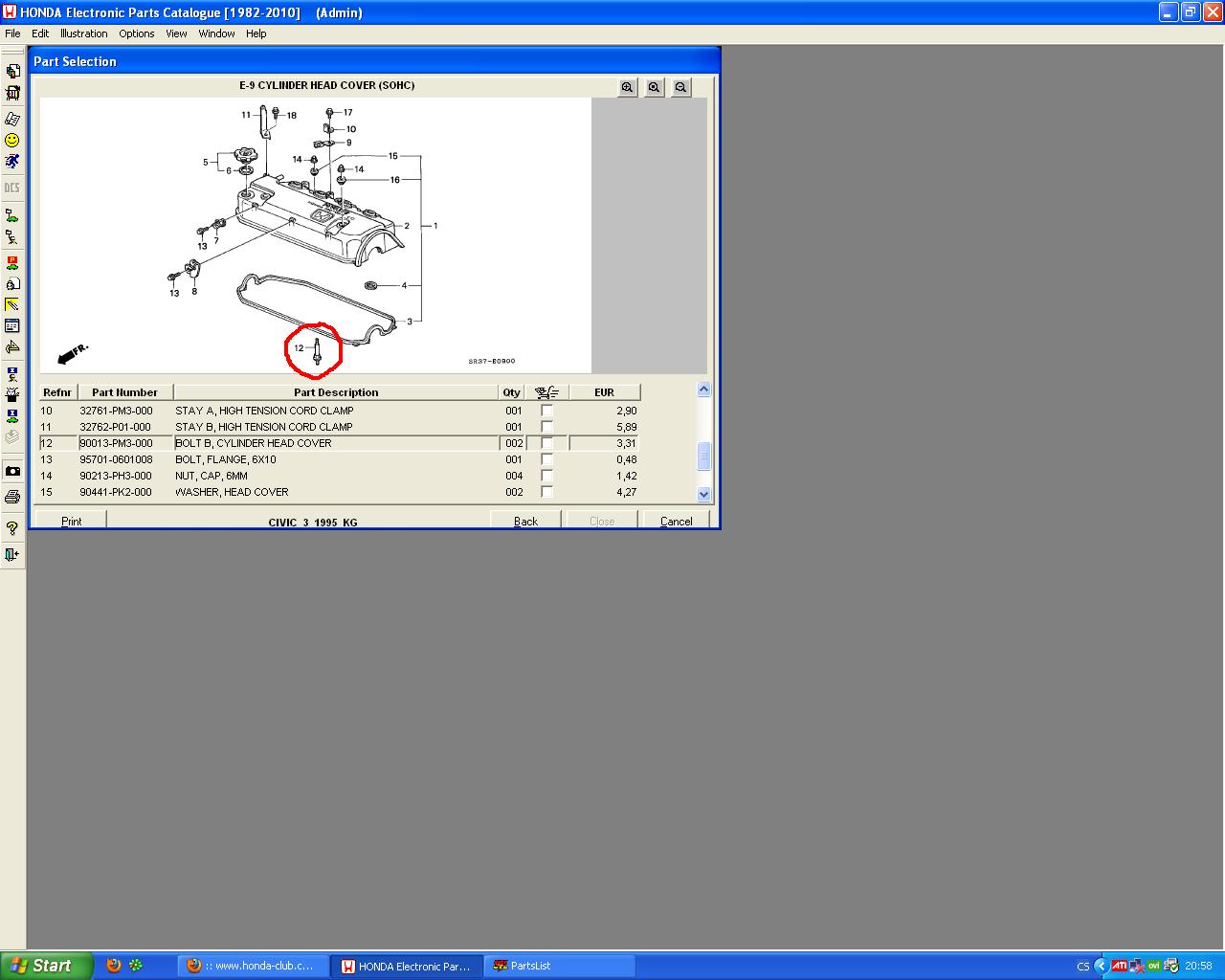
Task: Sort by the Part Number column header
Action: click(124, 392)
